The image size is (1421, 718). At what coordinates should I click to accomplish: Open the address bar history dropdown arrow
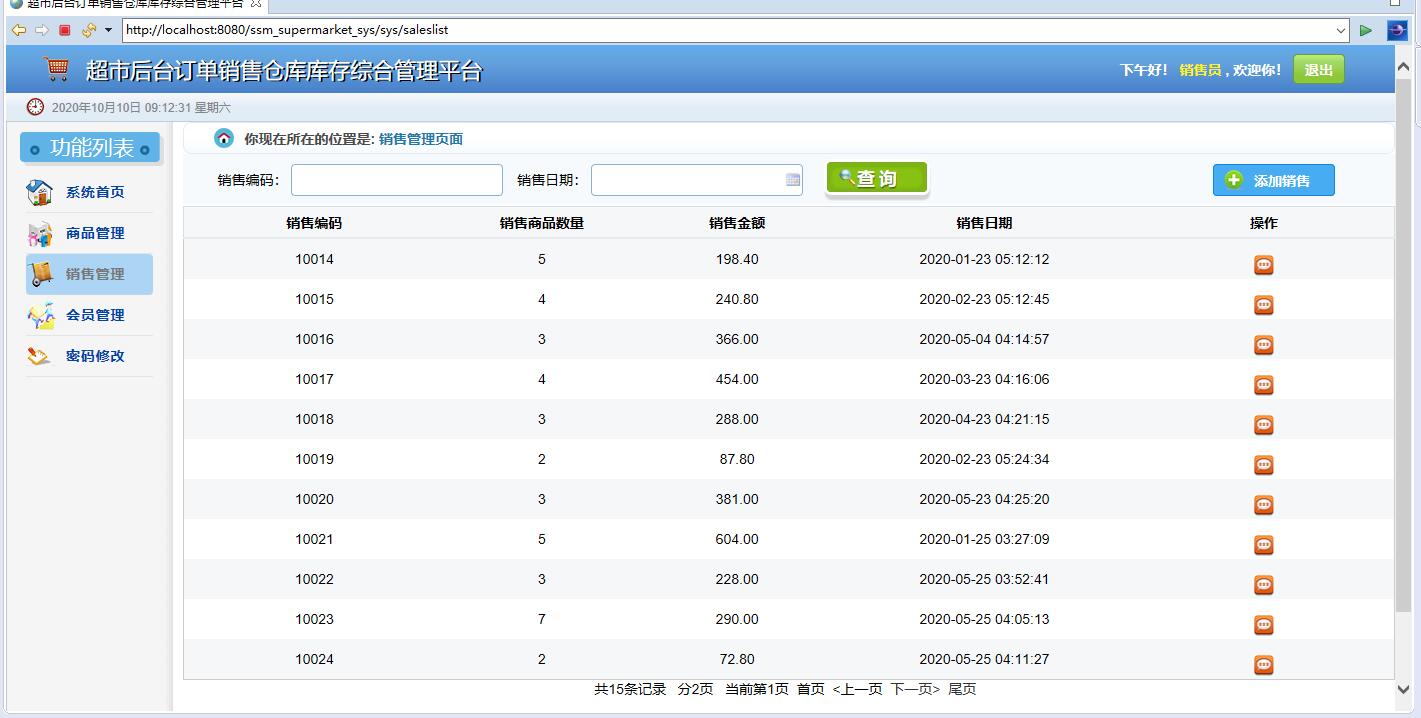point(1343,30)
